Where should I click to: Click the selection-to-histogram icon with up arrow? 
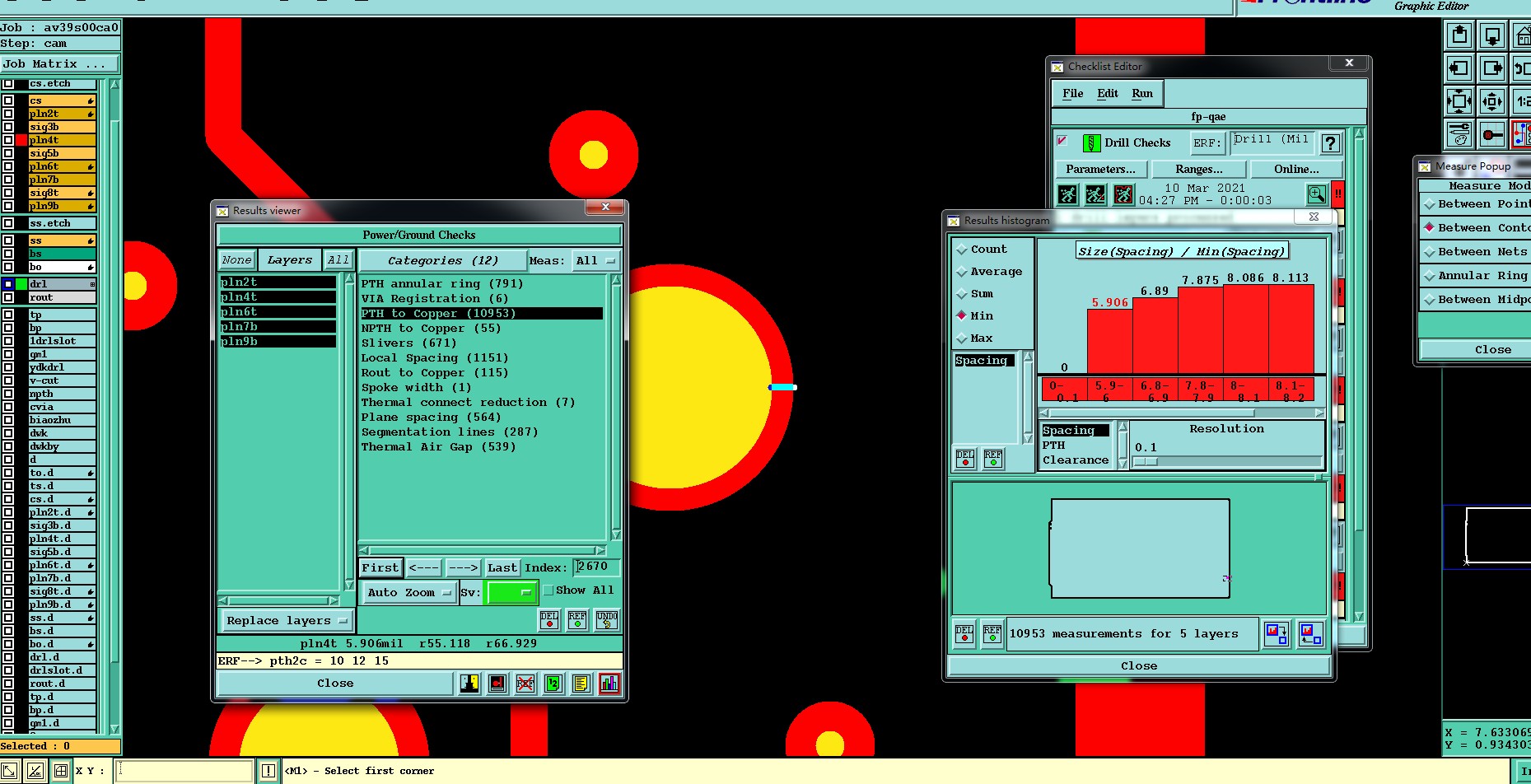(x=1310, y=634)
